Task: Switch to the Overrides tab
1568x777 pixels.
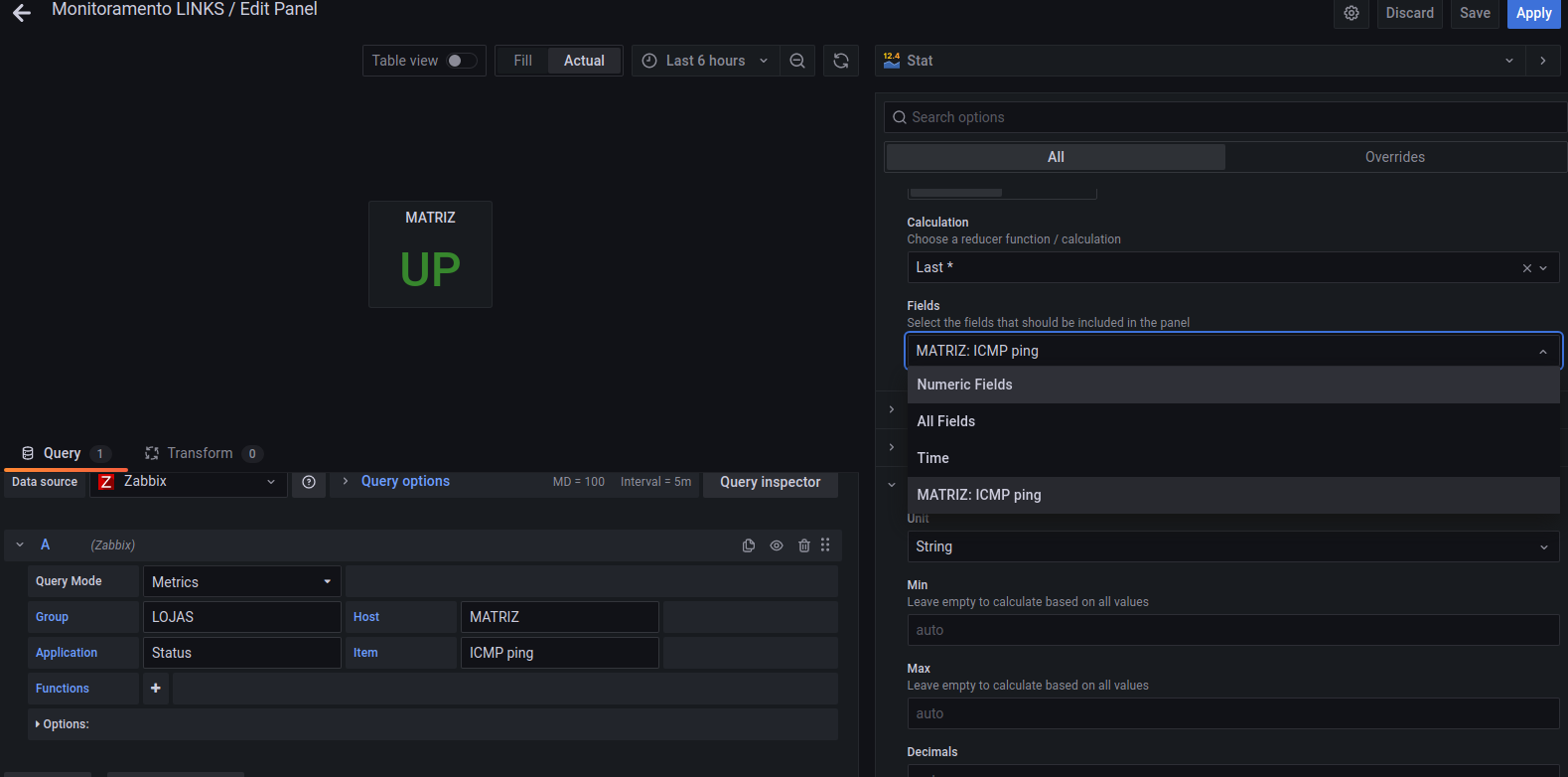Action: click(1394, 157)
